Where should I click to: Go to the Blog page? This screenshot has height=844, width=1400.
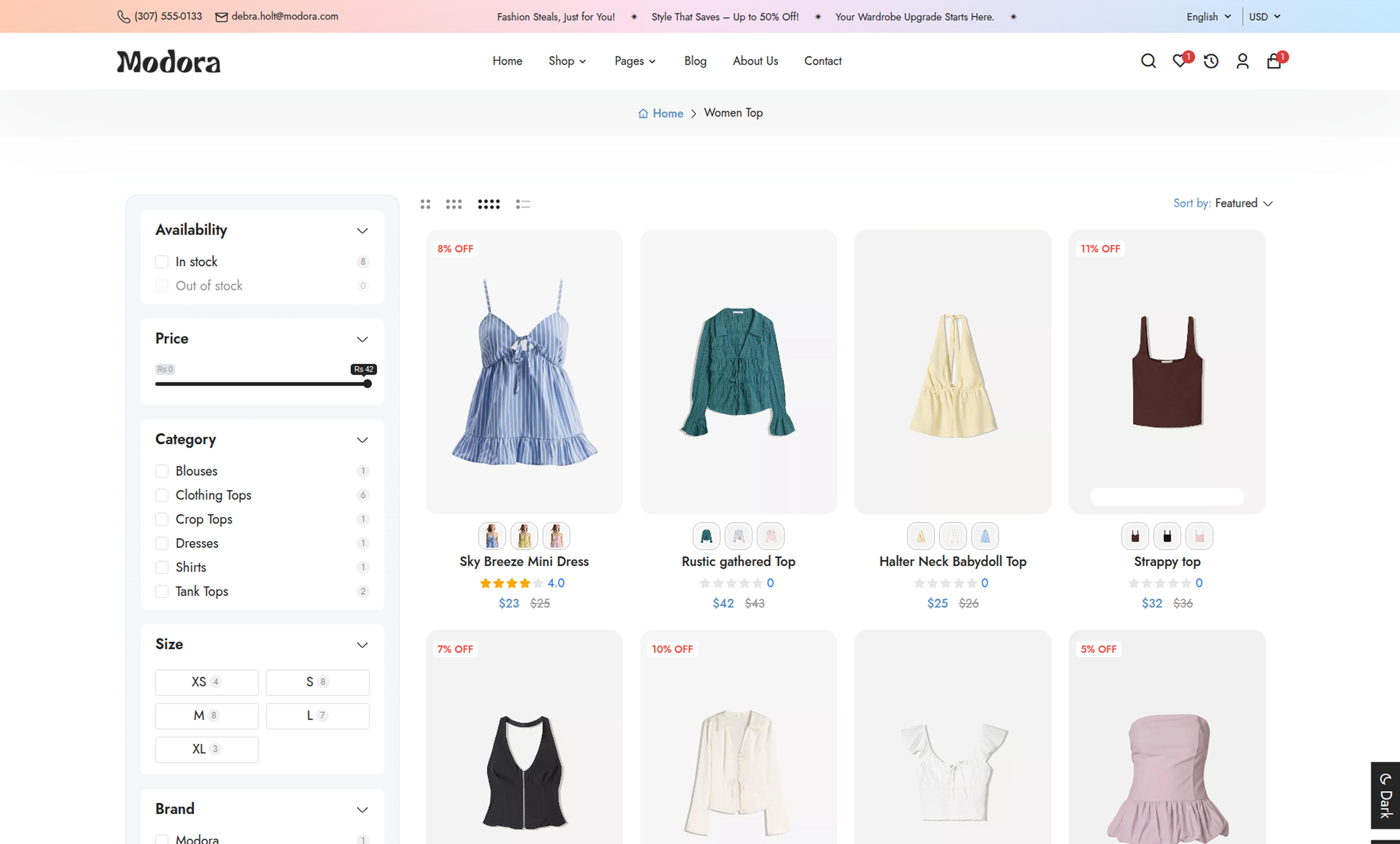pyautogui.click(x=695, y=61)
